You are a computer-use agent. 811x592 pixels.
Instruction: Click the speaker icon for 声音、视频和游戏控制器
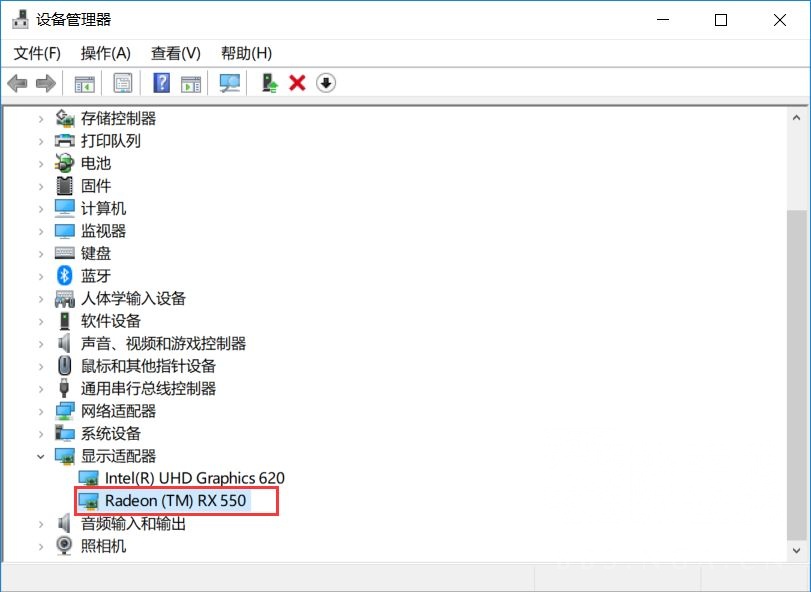click(64, 343)
